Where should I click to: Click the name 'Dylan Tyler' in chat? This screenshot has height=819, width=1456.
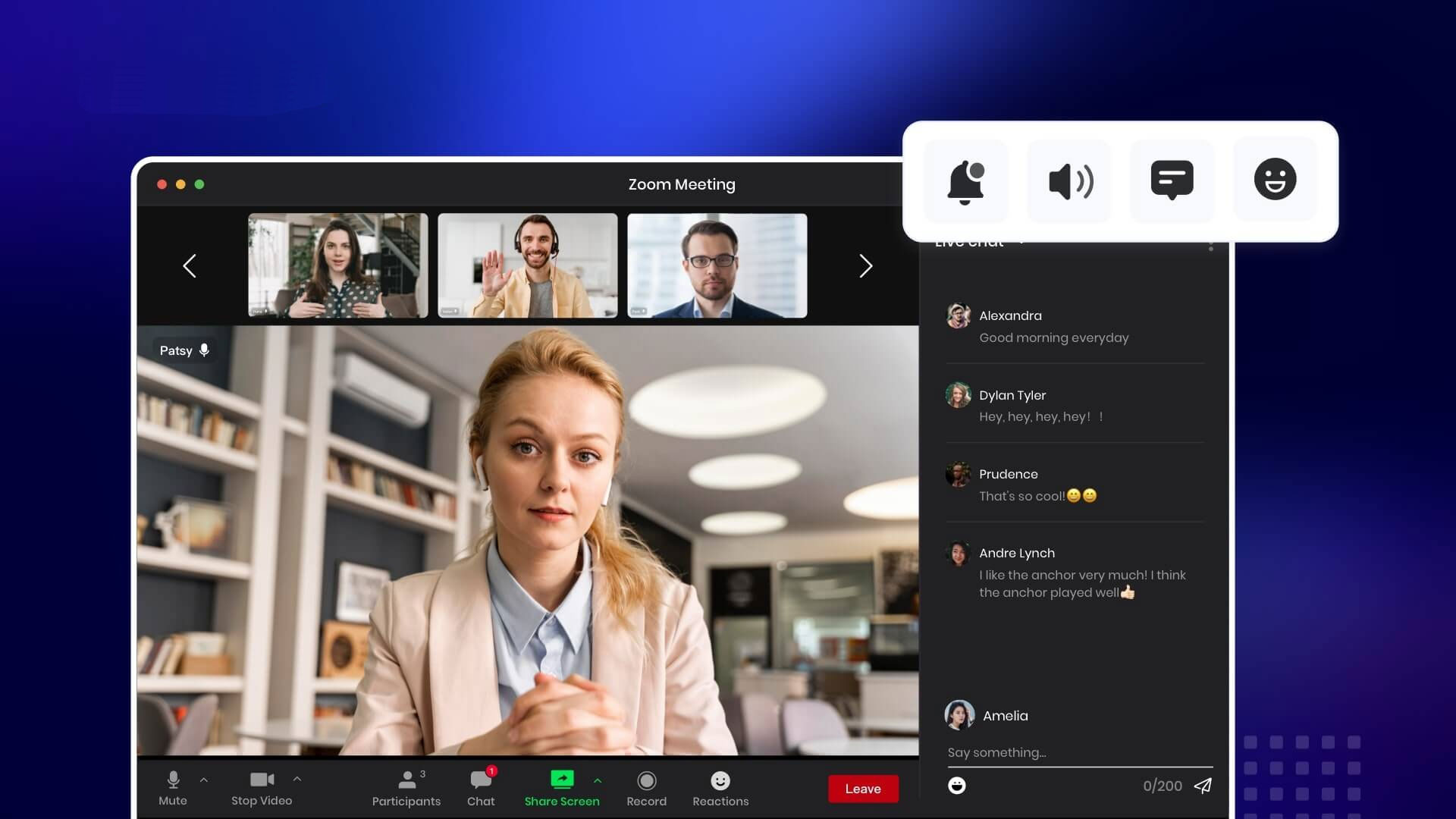1012,395
